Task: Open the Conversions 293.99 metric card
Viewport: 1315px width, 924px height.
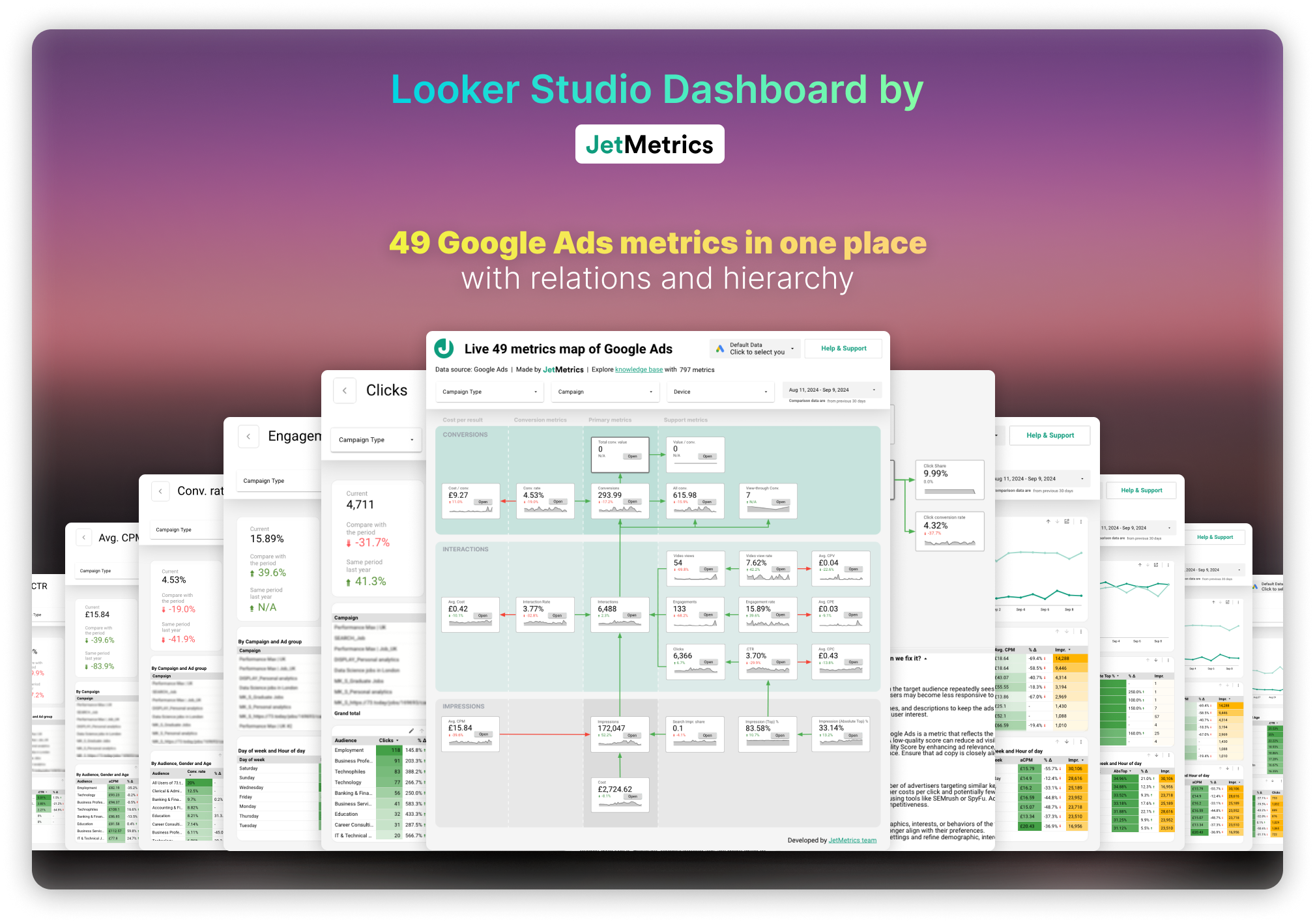Action: [632, 502]
